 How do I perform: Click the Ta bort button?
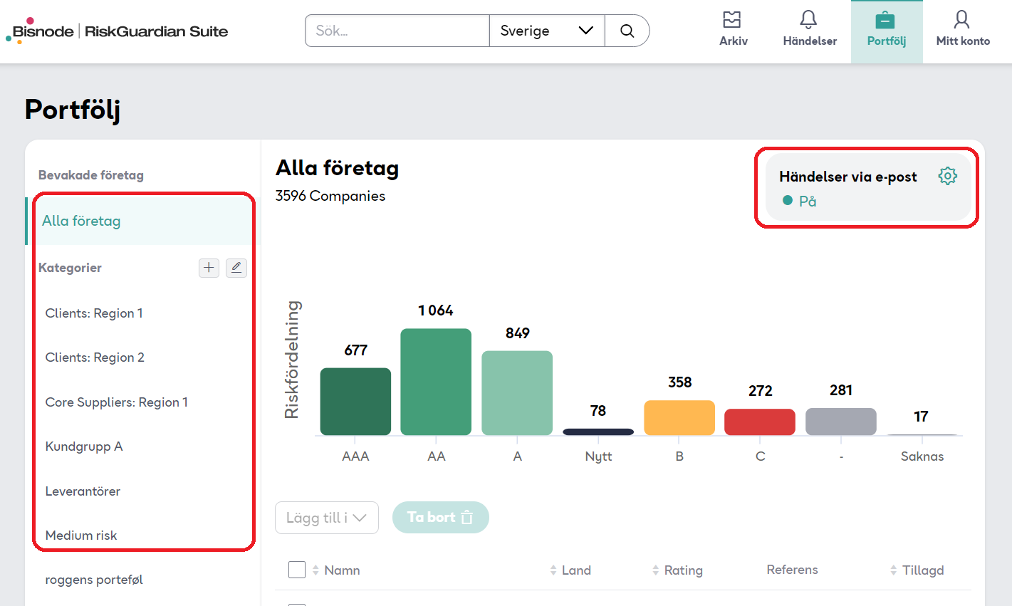(440, 517)
